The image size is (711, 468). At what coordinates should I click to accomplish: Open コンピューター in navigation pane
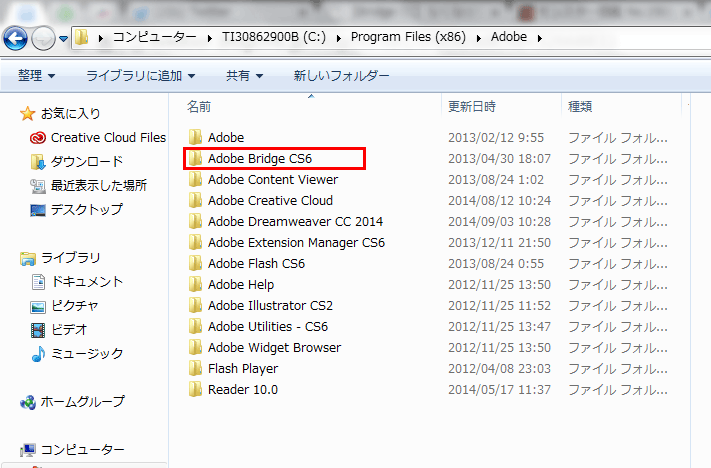[83, 449]
